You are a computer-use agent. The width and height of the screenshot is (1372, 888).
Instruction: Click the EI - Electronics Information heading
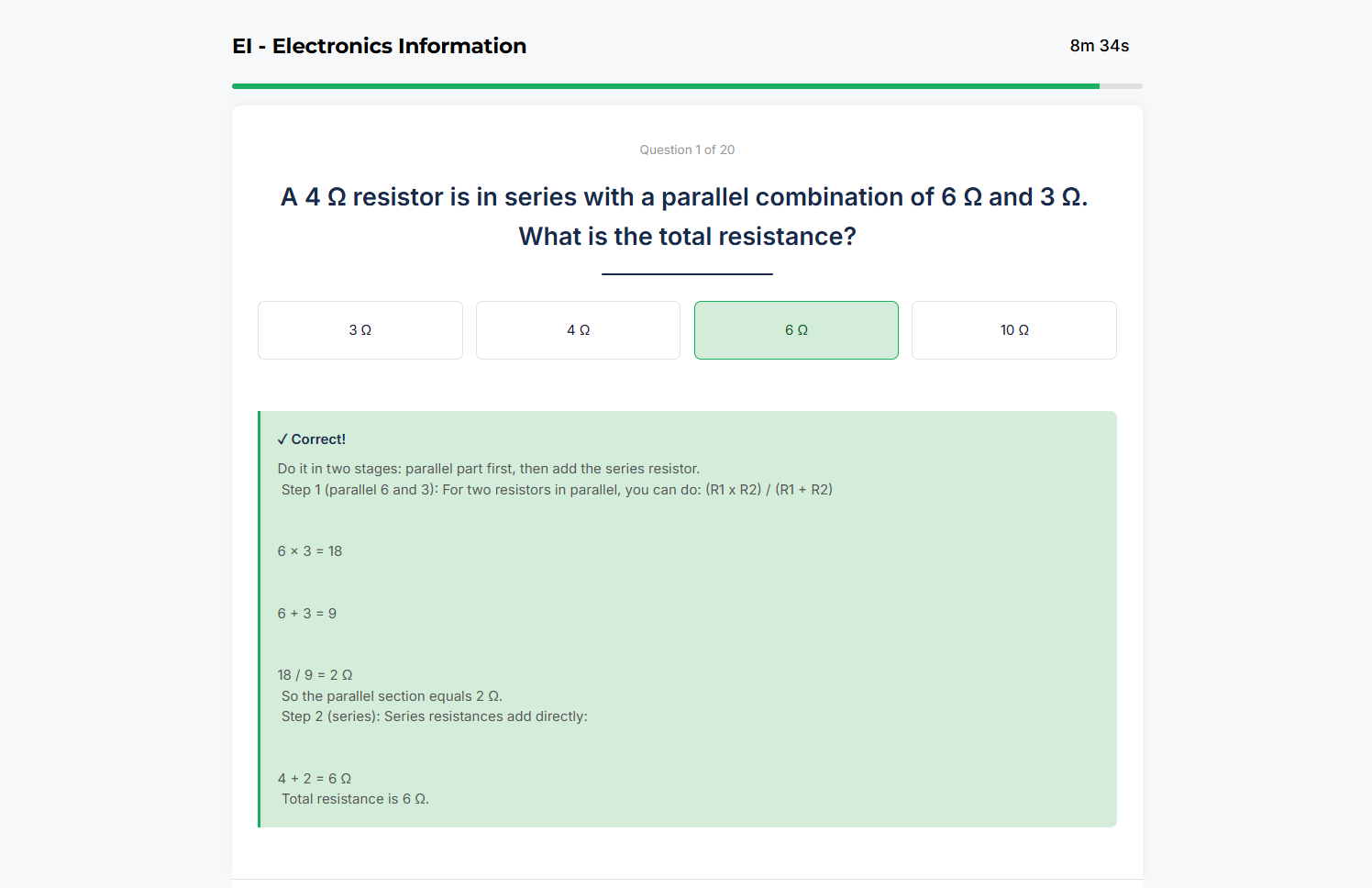click(379, 45)
